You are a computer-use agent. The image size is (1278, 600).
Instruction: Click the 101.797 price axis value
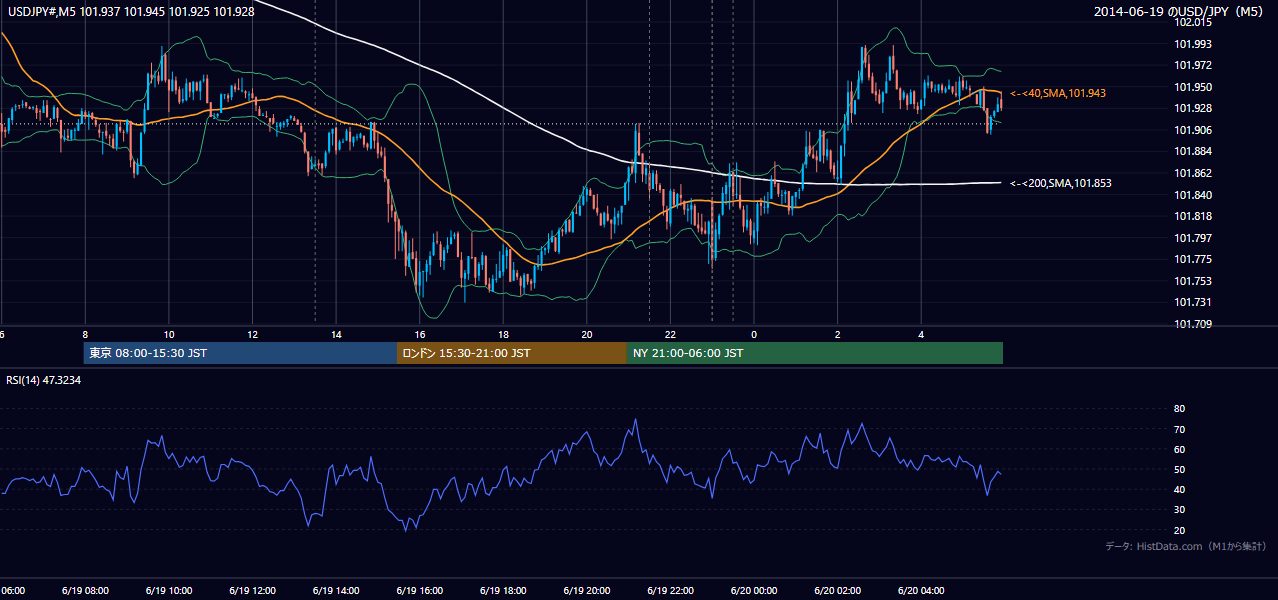click(1192, 238)
